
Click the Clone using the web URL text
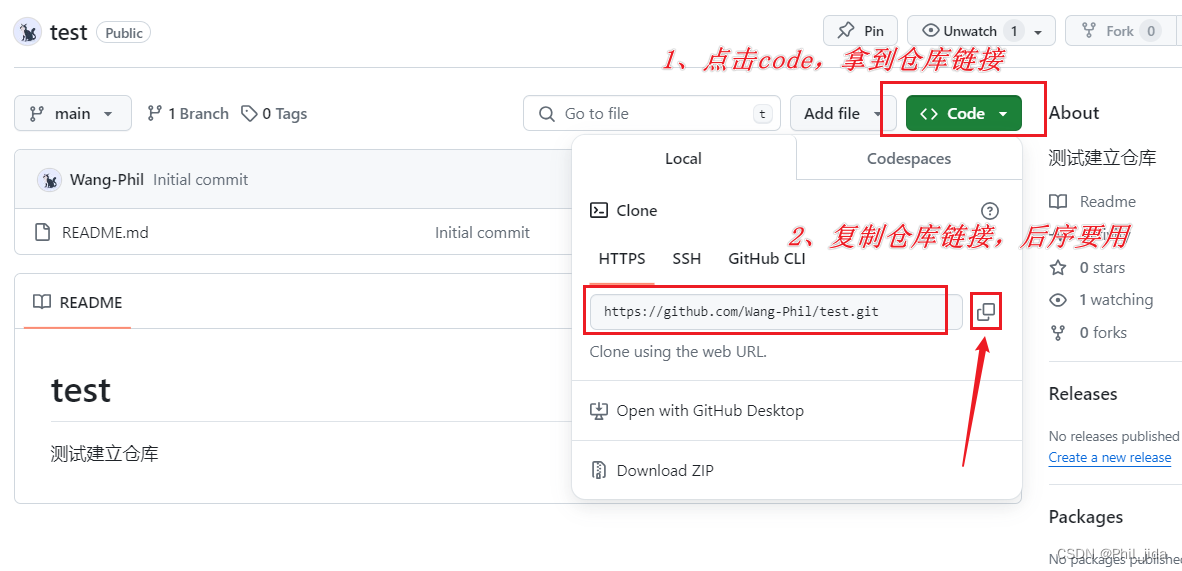point(678,352)
